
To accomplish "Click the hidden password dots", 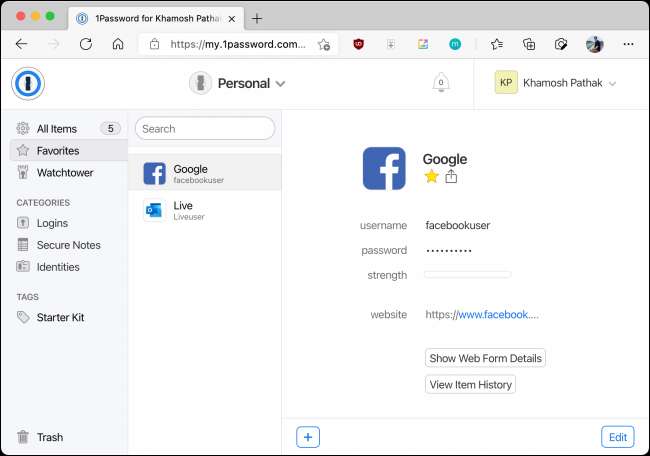I will pos(449,250).
